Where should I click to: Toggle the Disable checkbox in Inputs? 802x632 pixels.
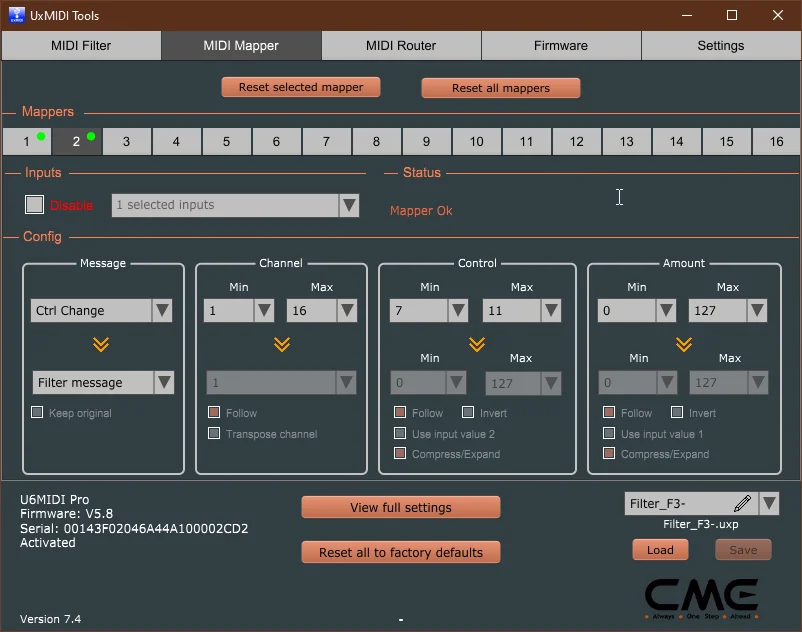tap(34, 204)
